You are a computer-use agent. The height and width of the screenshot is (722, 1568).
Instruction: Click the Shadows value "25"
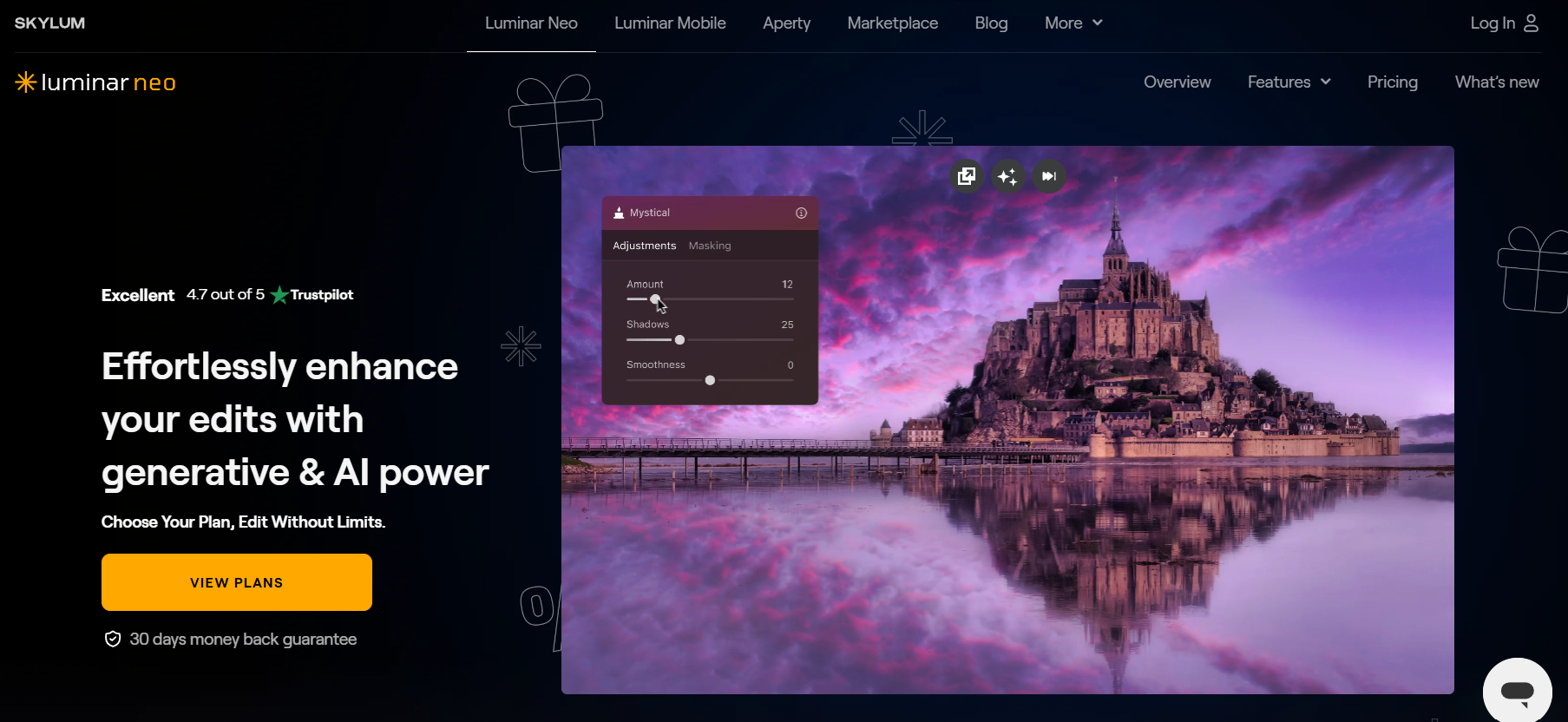tap(787, 325)
